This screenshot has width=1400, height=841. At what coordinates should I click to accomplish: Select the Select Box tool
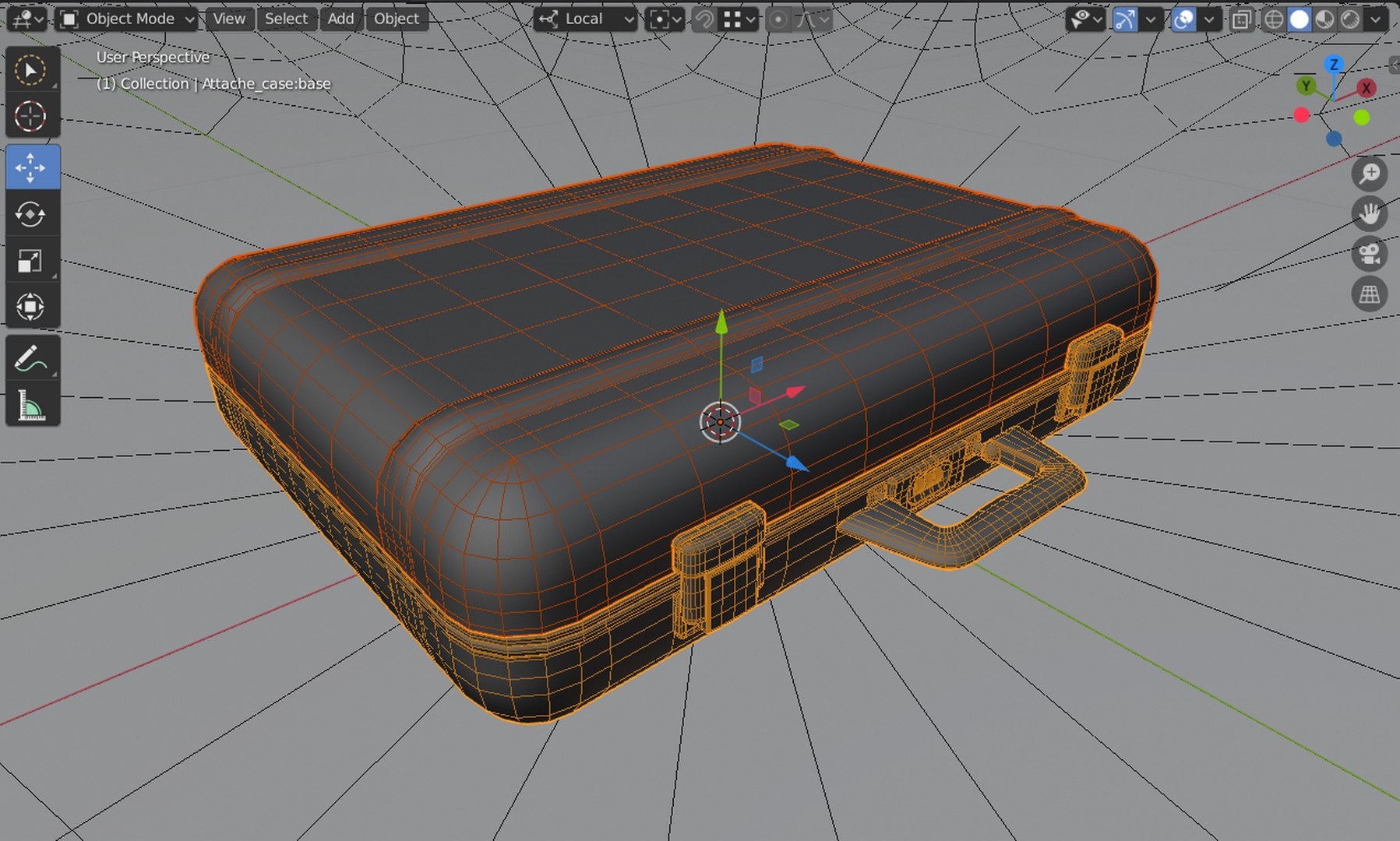(x=31, y=71)
